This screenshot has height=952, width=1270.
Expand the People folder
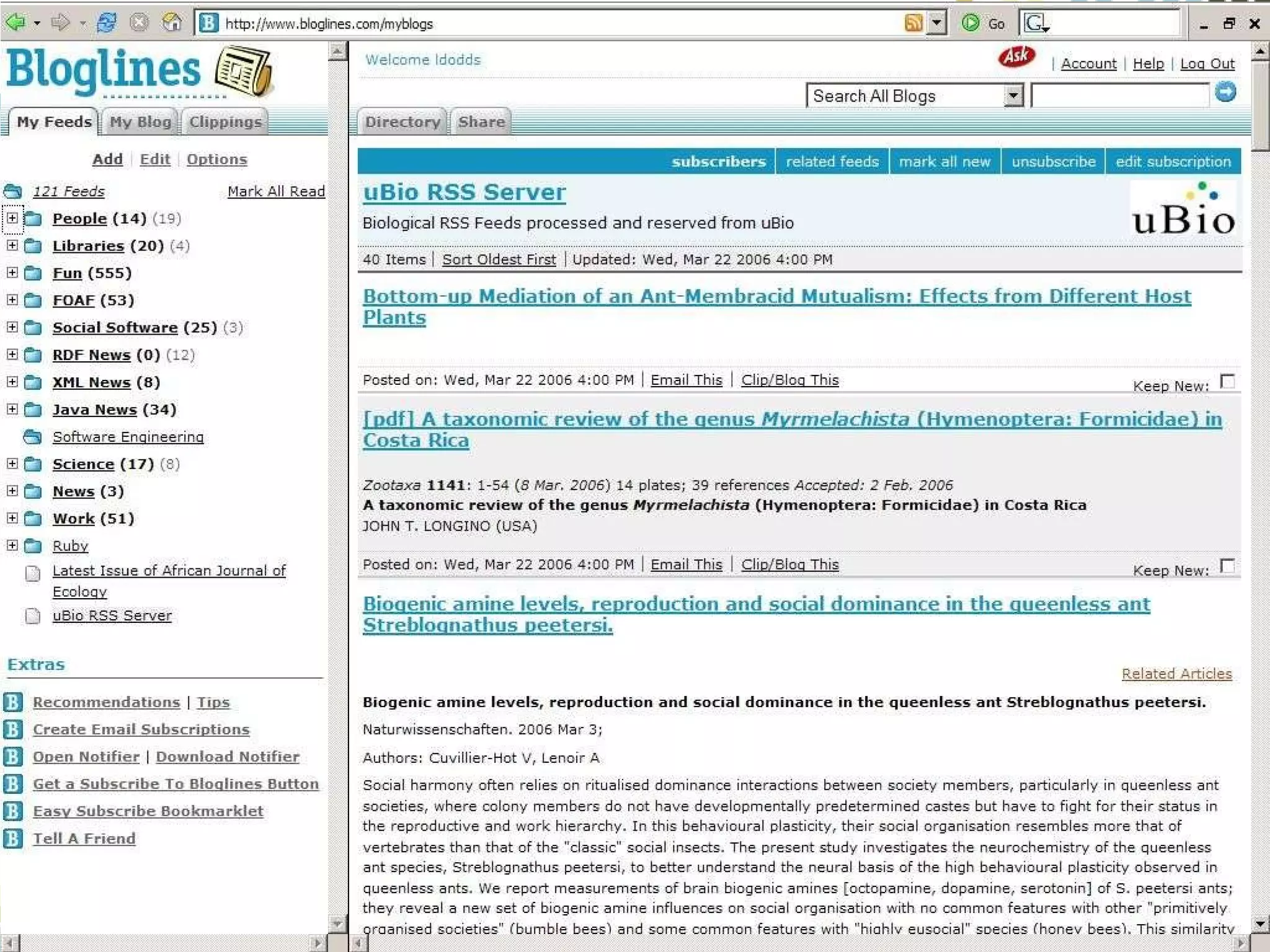tap(12, 218)
